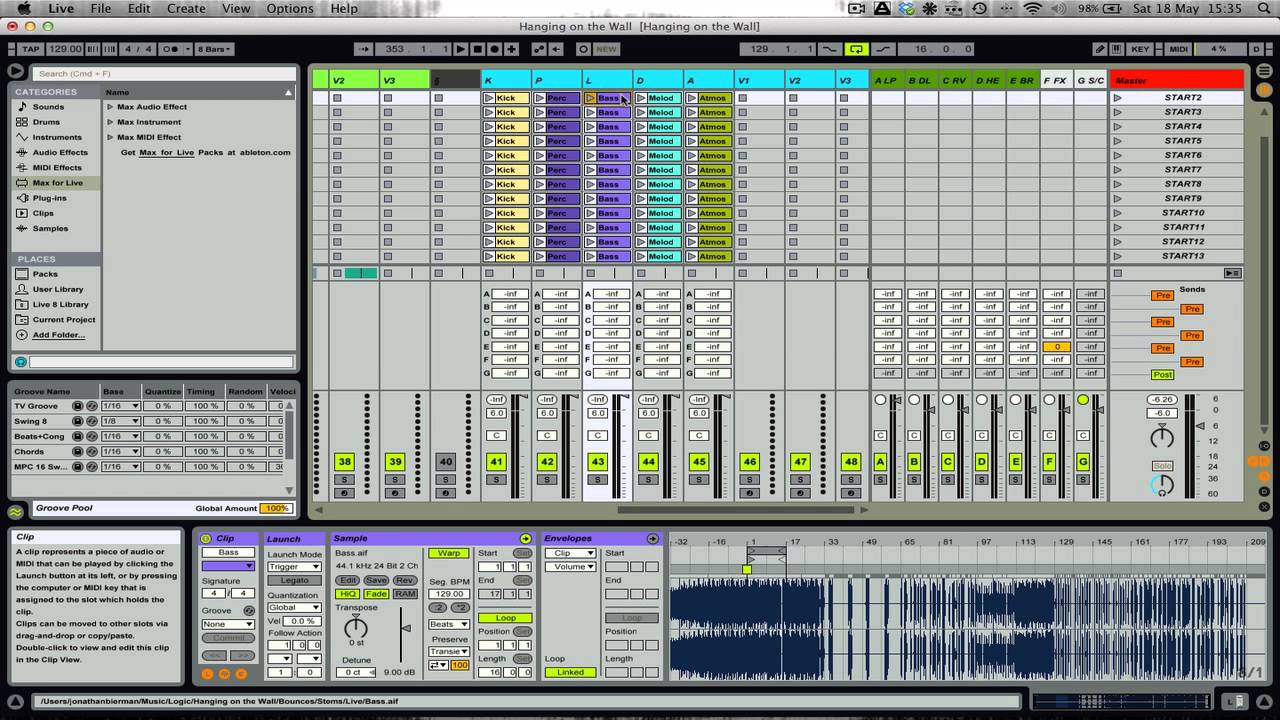Click the Follow arrow button in transport

tap(364, 49)
